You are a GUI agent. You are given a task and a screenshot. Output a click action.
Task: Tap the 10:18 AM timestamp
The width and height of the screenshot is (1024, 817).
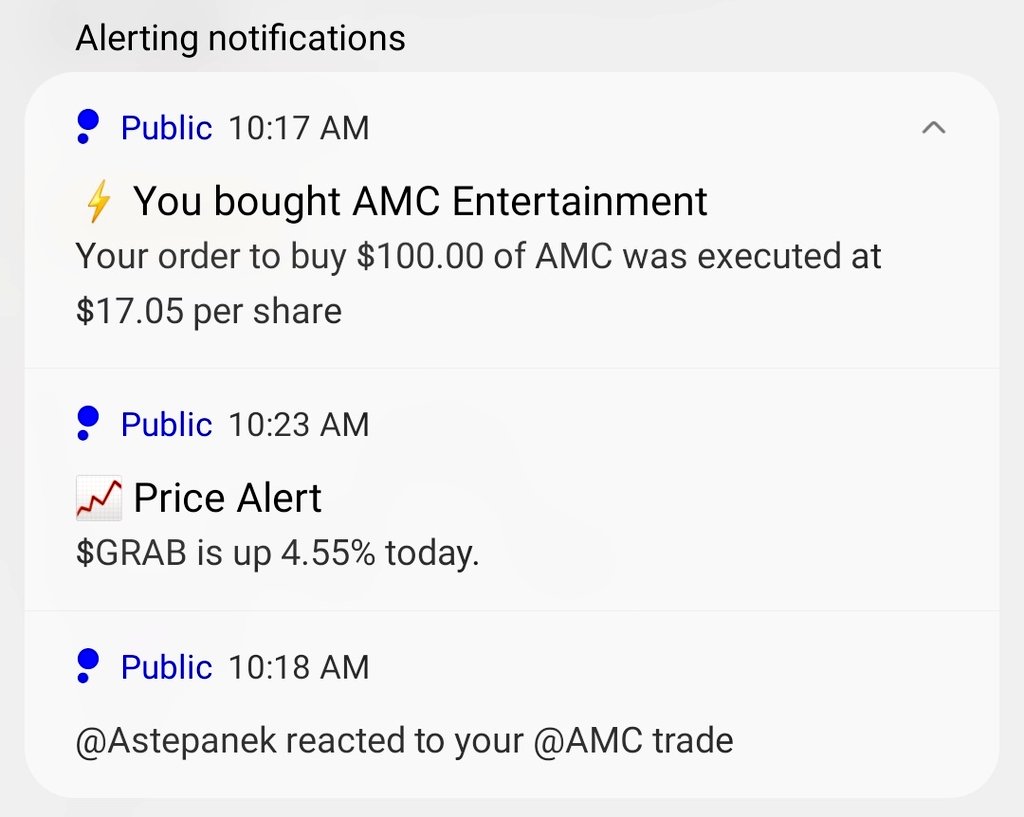(298, 667)
